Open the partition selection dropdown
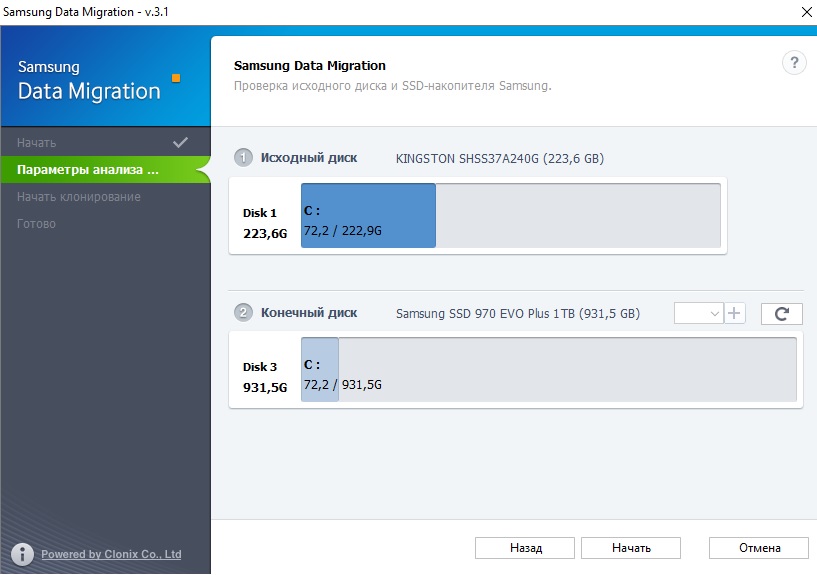The image size is (817, 575). [x=699, y=314]
